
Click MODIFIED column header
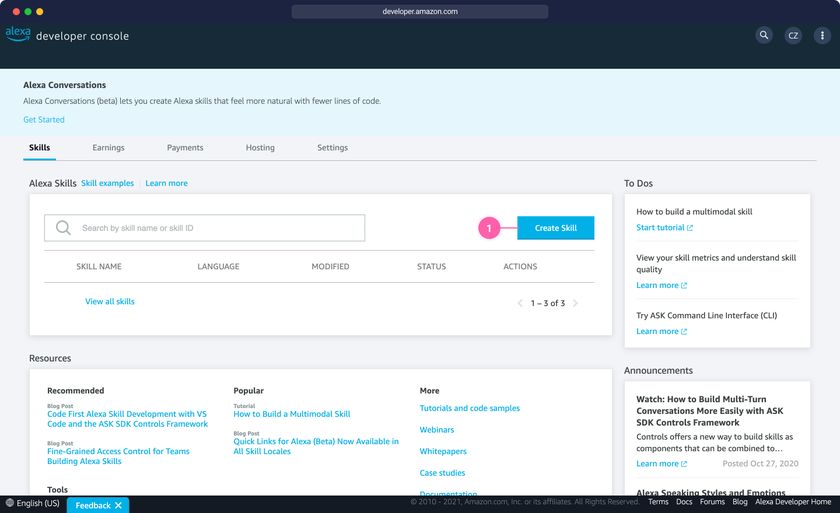coord(331,266)
